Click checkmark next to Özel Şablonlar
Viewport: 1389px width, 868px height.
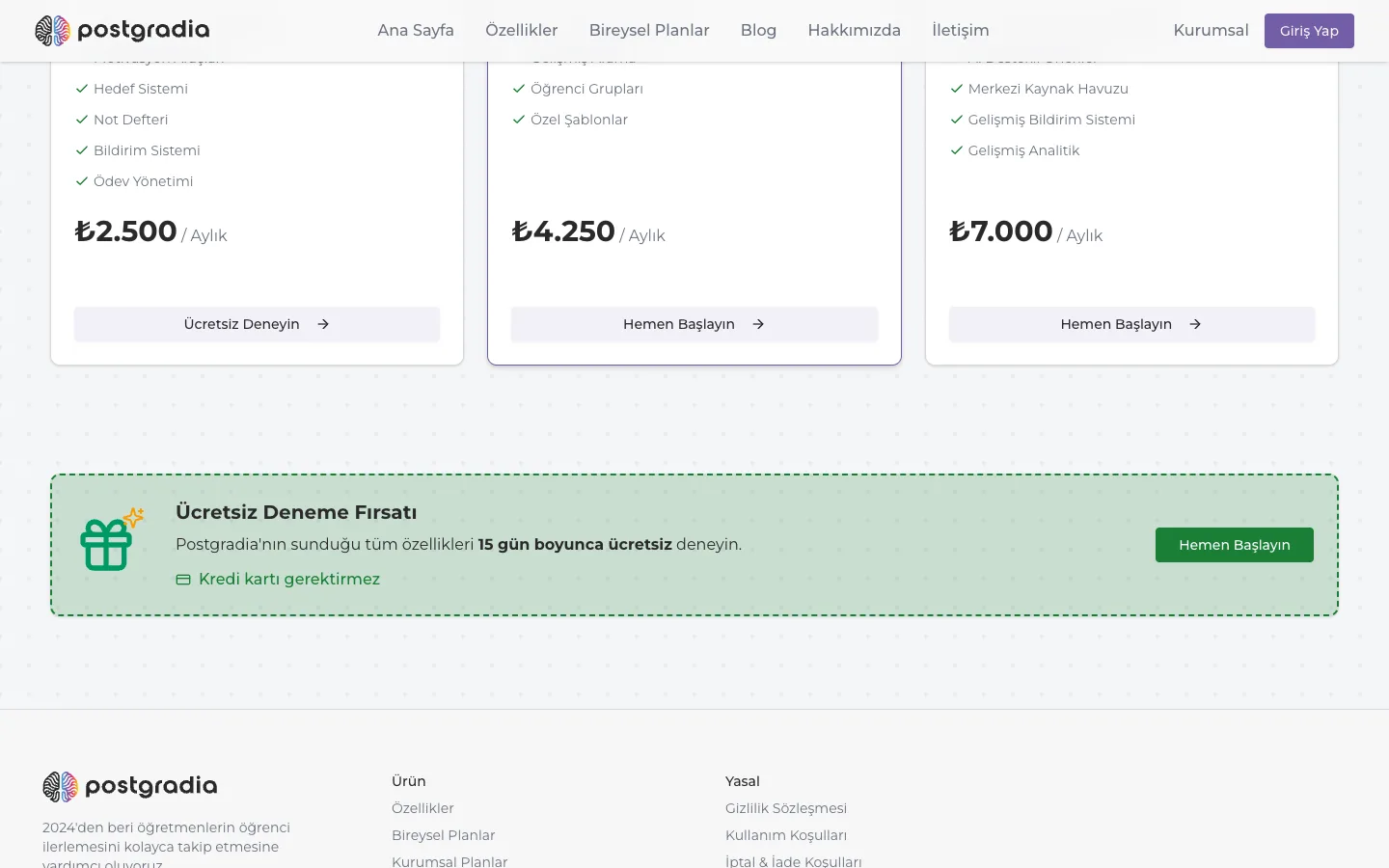(x=519, y=120)
